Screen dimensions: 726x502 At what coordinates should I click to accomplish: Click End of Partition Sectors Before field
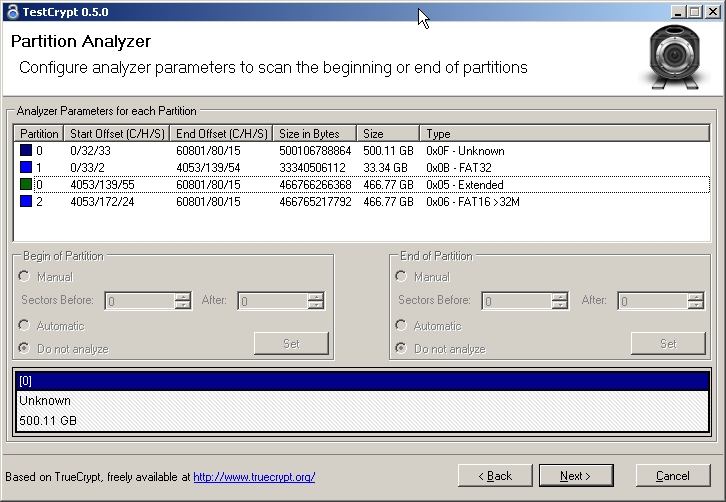tap(517, 301)
